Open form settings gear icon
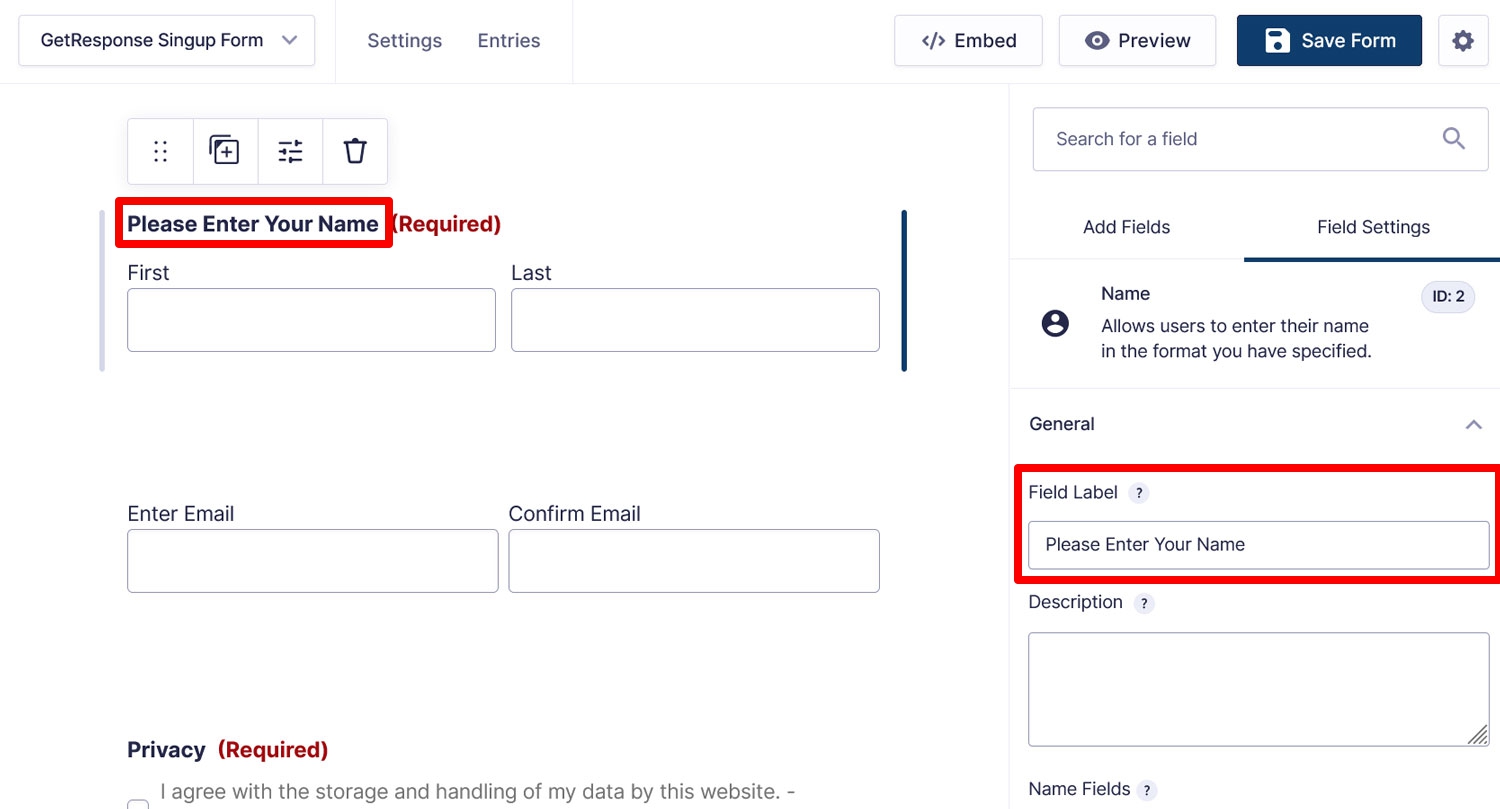Screen dimensions: 1500x809 (x=1463, y=41)
